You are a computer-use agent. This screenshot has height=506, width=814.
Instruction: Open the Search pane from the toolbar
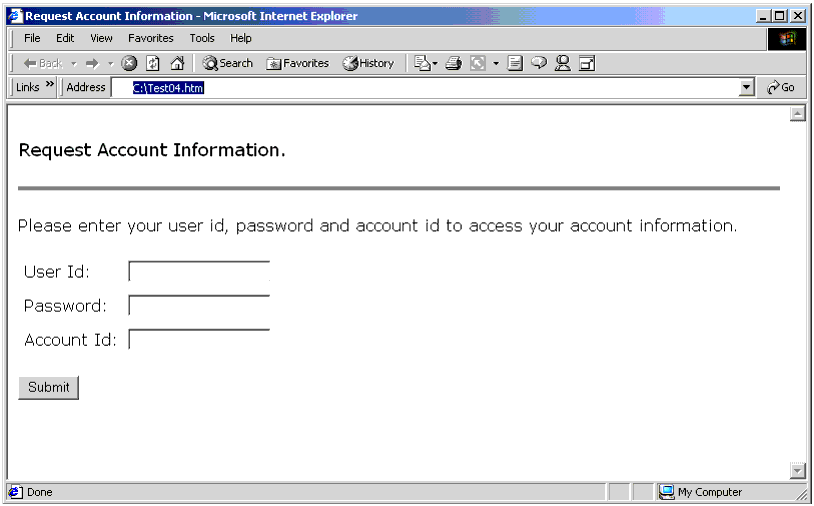point(227,63)
